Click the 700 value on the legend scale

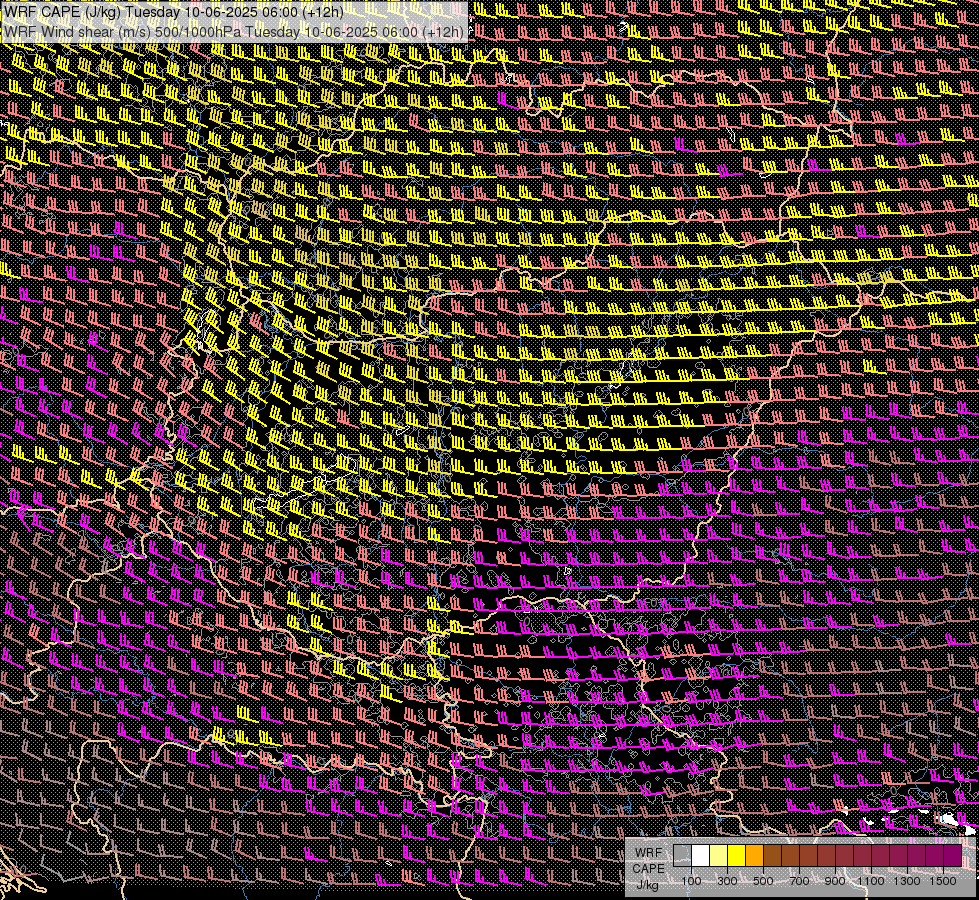coord(799,881)
